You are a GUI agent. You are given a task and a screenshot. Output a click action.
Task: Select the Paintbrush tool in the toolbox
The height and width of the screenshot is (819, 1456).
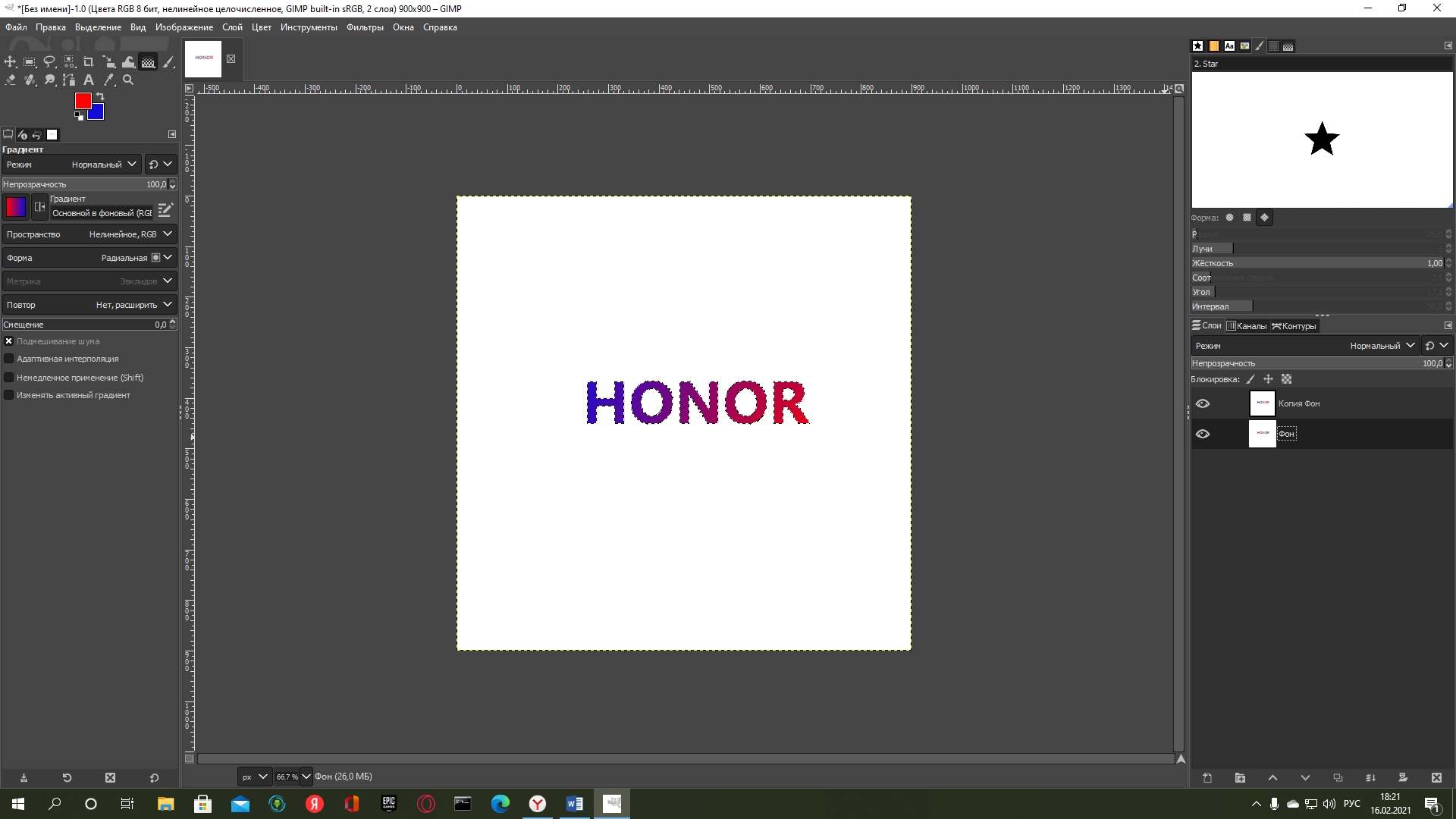(x=168, y=62)
